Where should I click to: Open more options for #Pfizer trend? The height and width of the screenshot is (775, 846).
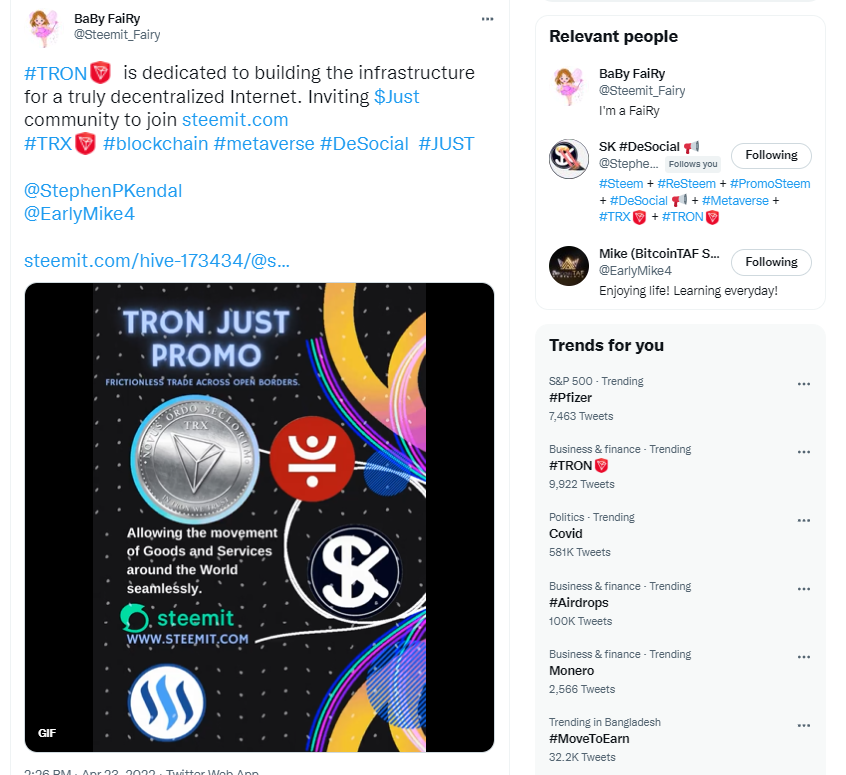(804, 384)
